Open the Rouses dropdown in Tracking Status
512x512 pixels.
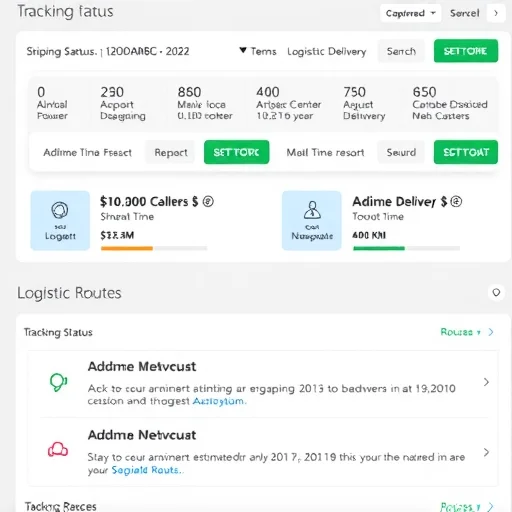click(x=461, y=332)
